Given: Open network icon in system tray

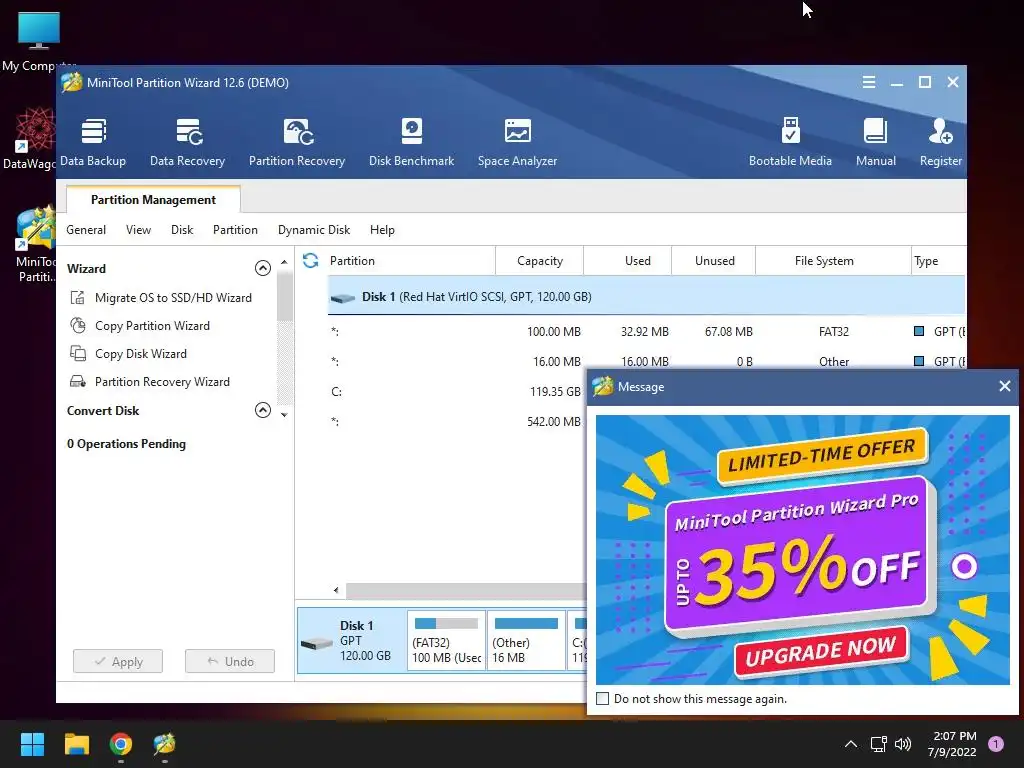Looking at the screenshot, I should click(x=878, y=744).
